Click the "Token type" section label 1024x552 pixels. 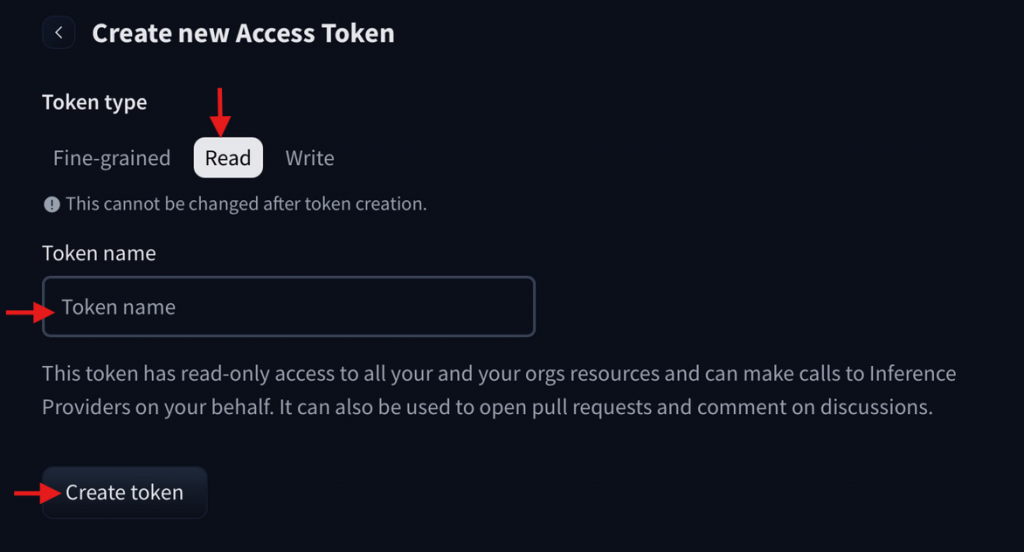pyautogui.click(x=94, y=102)
